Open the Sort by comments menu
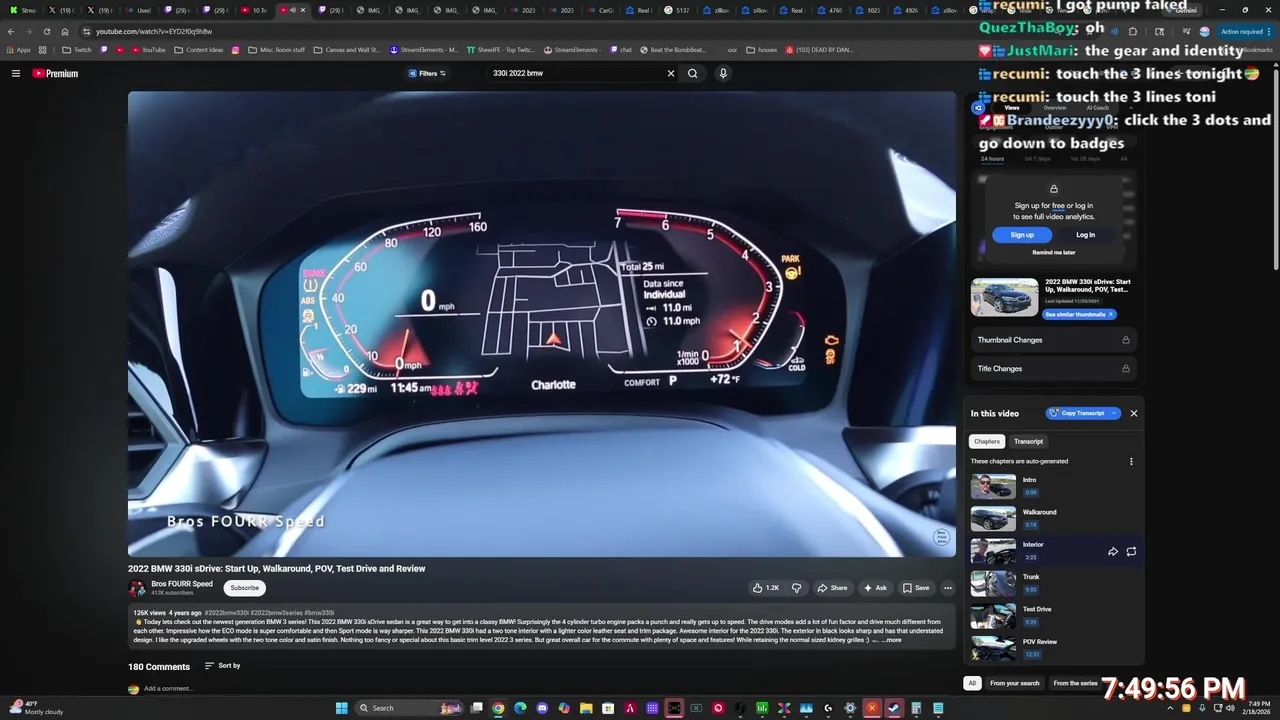Screen dimensions: 1280x720 [x=222, y=666]
